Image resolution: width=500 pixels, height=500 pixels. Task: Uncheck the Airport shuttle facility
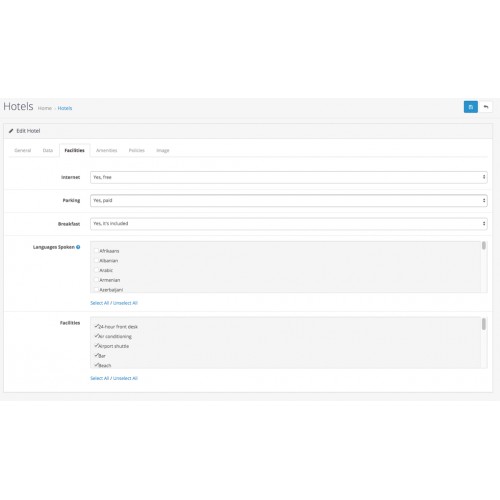point(97,346)
